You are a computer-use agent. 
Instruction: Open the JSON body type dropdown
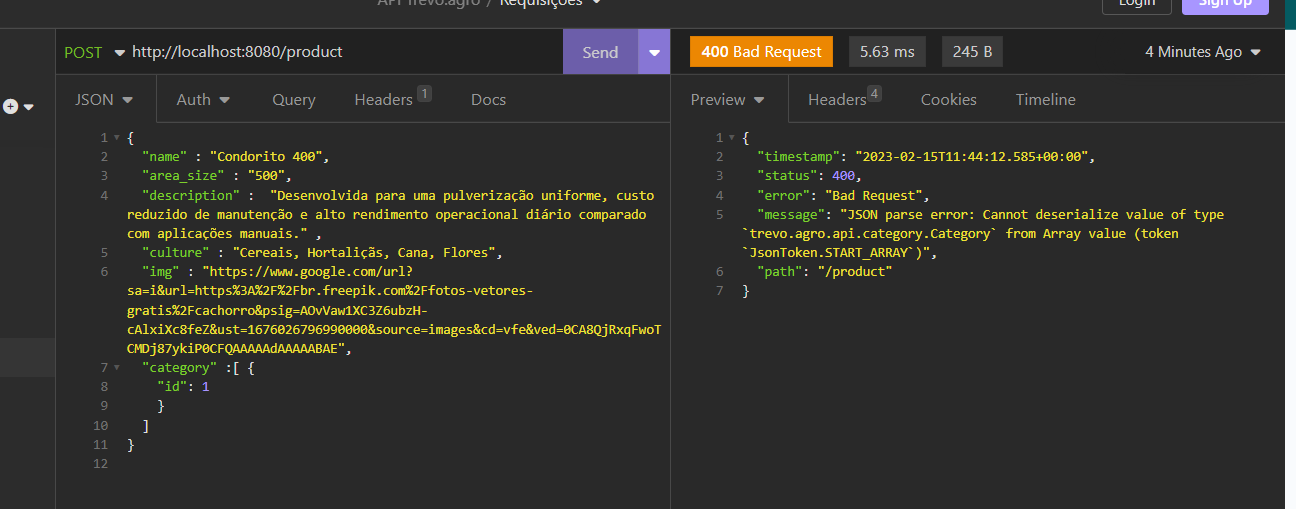105,100
